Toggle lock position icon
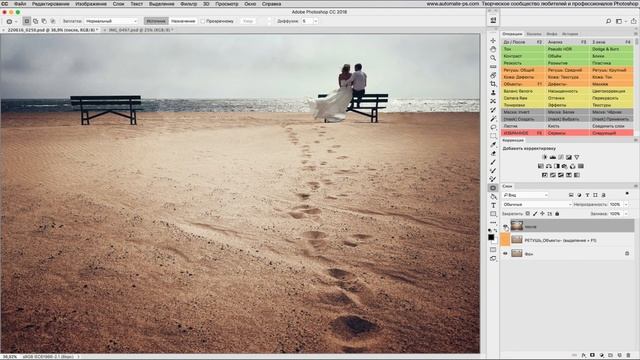 coord(542,213)
